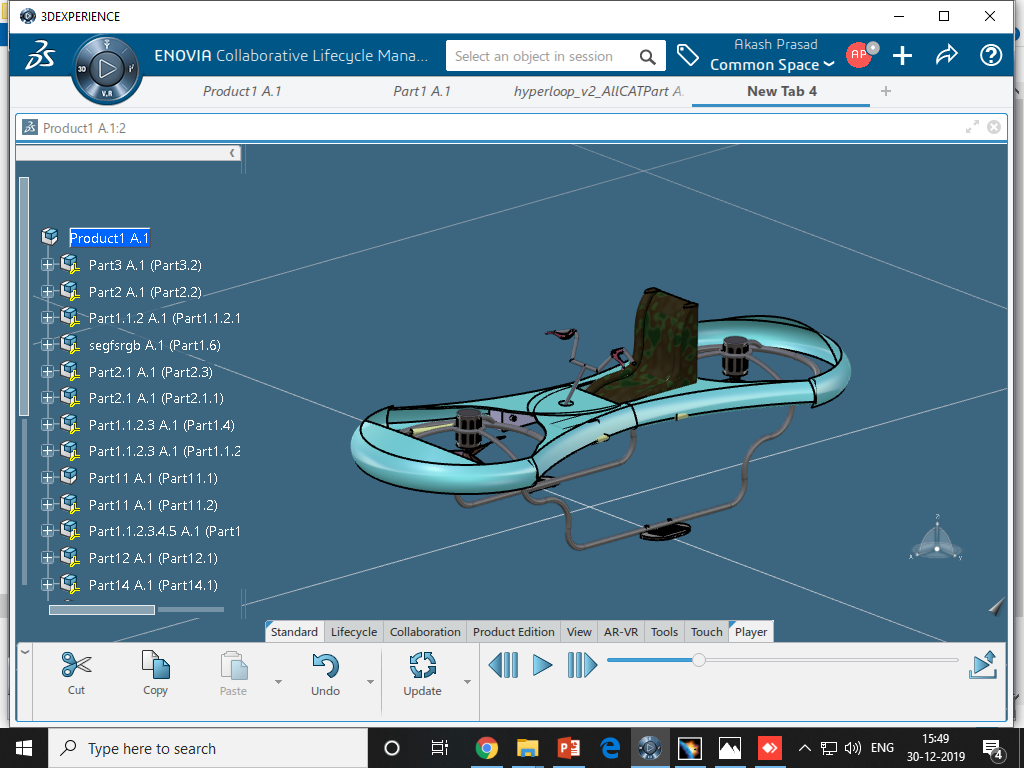Click the AP user avatar
This screenshot has height=768, width=1024.
[x=859, y=55]
